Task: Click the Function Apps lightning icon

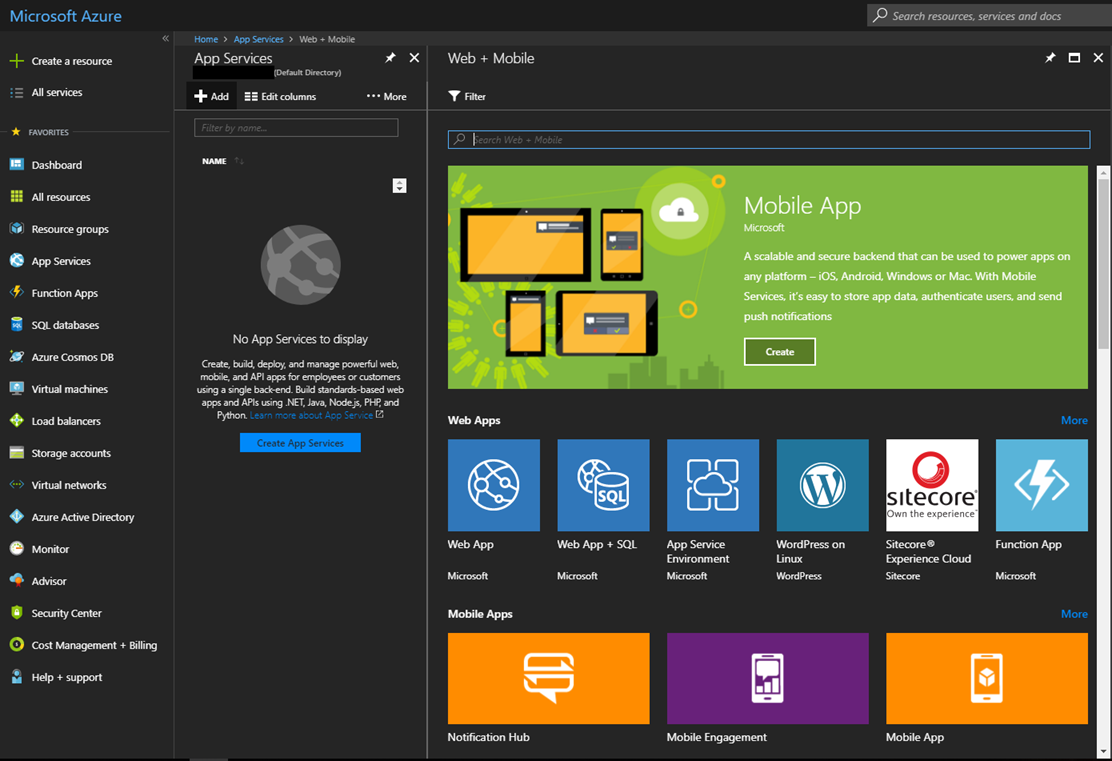Action: 16,292
